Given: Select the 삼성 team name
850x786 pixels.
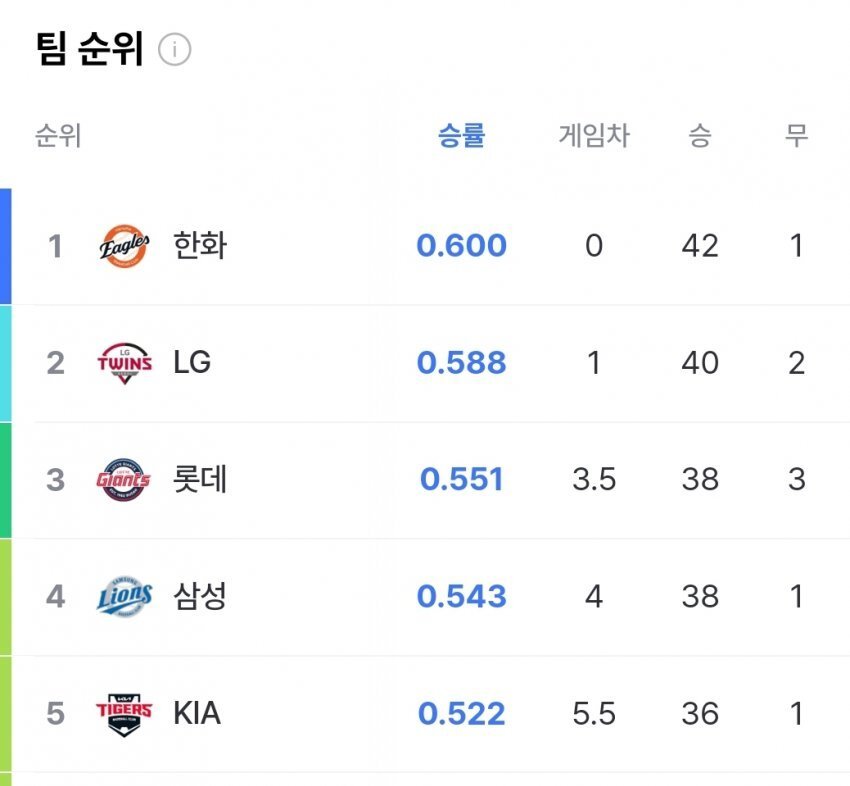Looking at the screenshot, I should 199,596.
